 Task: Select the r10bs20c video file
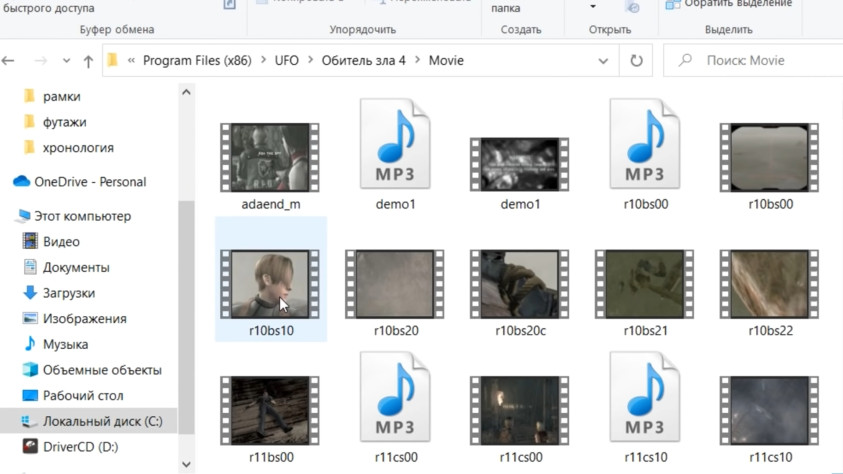(520, 292)
